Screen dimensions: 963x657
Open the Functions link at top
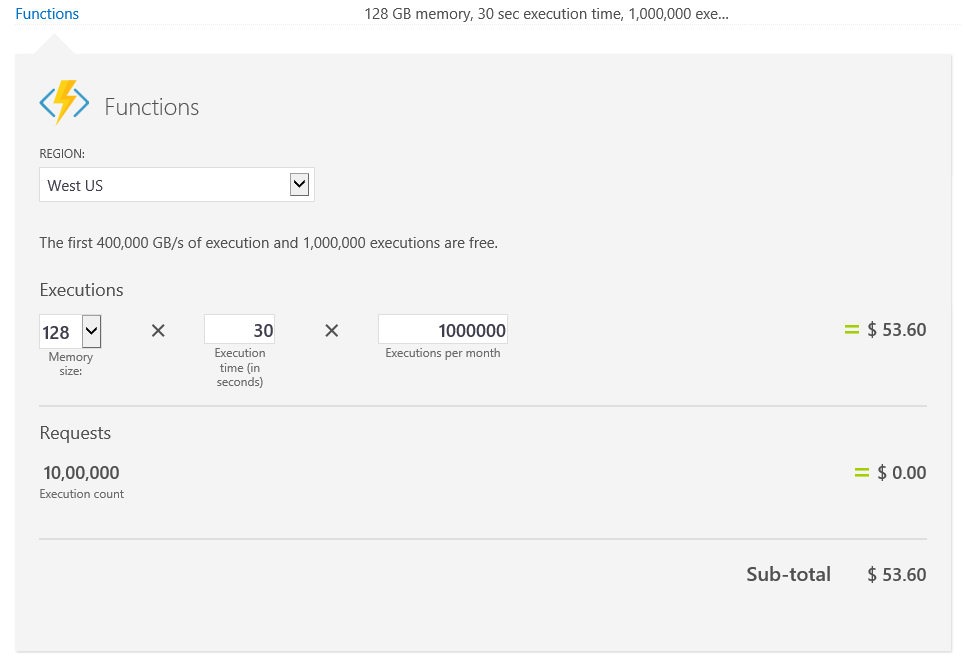[x=47, y=14]
